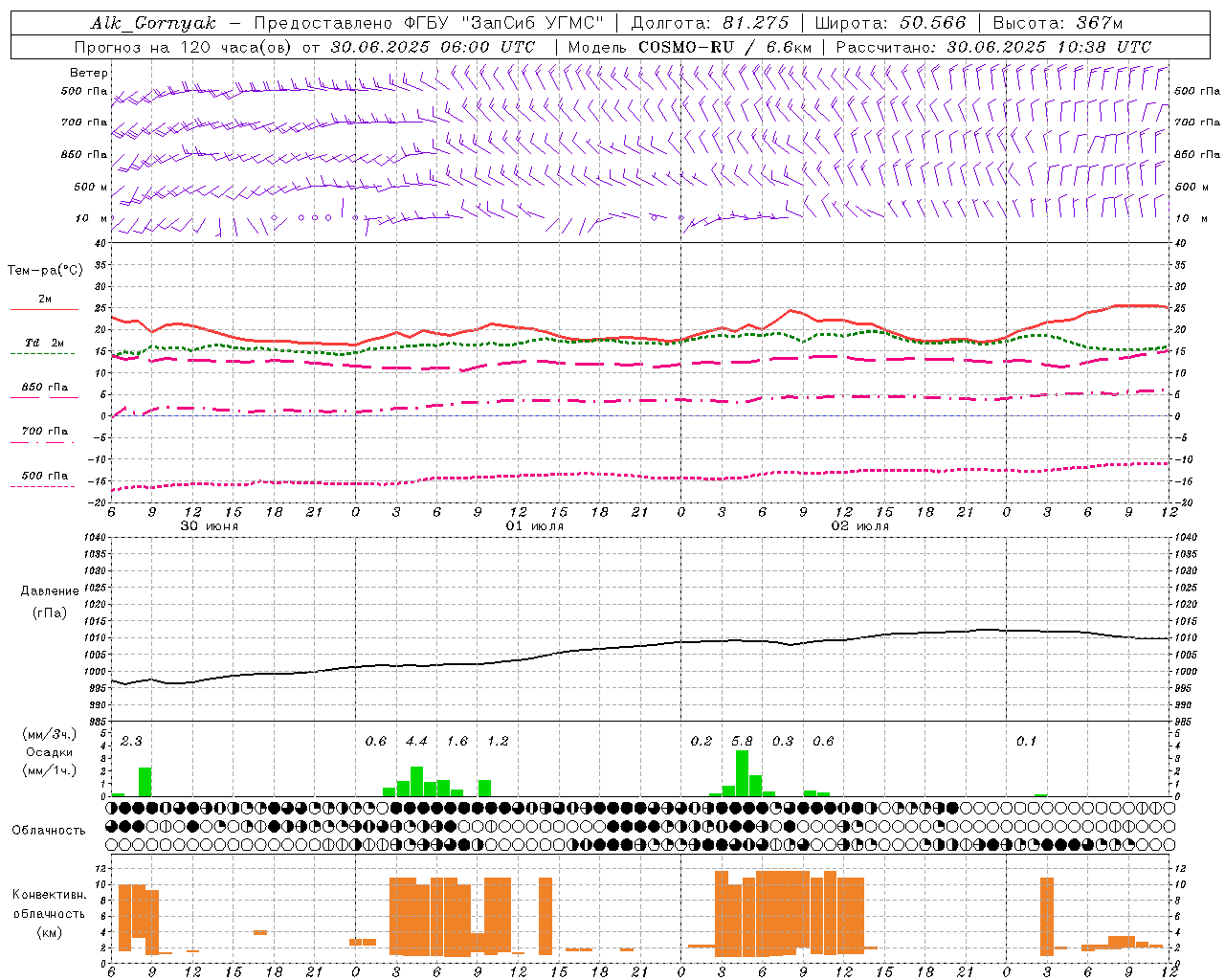This screenshot has height=980, width=1225.
Task: Click the 02 июля date label
Action: 860,526
